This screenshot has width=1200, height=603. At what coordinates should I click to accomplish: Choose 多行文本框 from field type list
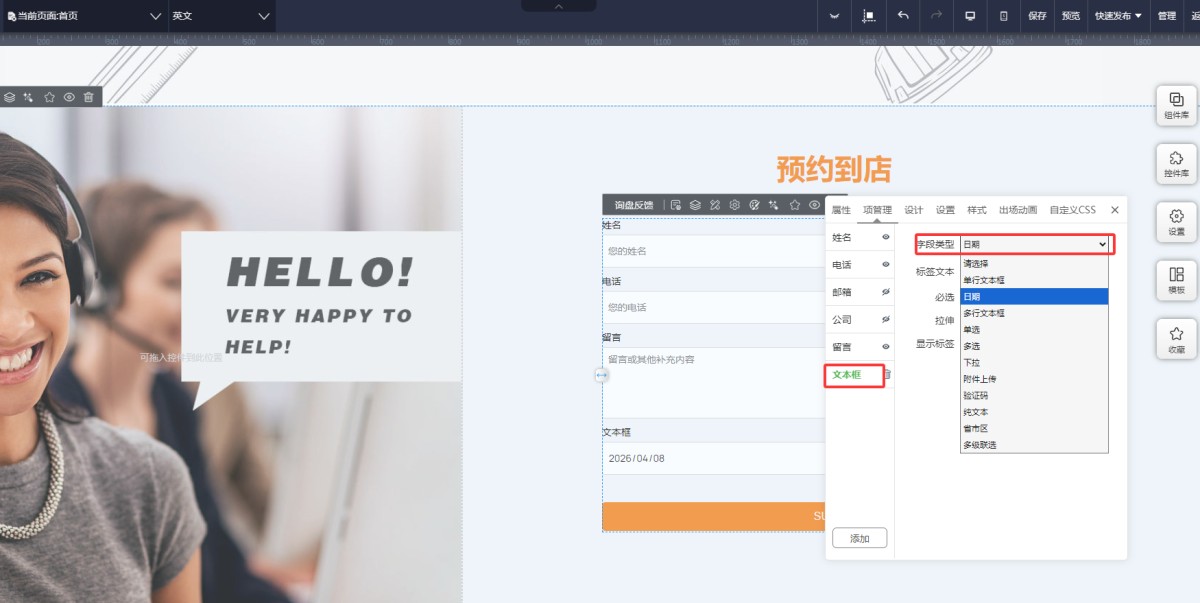pyautogui.click(x=1034, y=313)
